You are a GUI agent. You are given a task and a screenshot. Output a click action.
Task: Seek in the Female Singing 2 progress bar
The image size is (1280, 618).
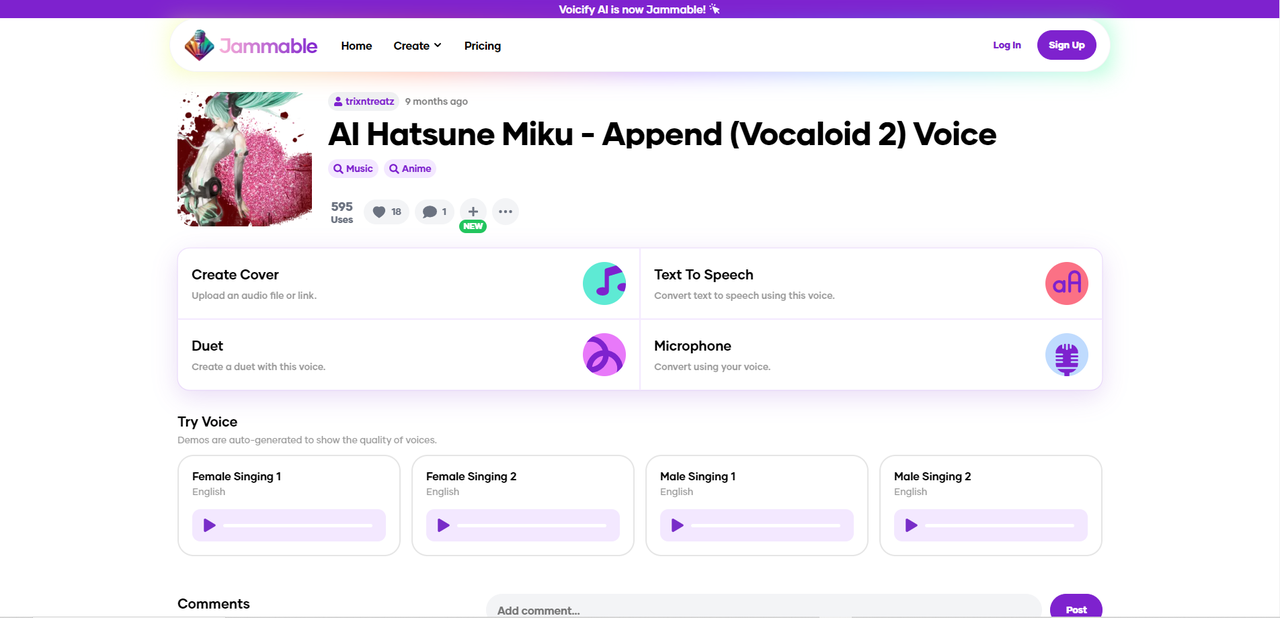pos(532,525)
